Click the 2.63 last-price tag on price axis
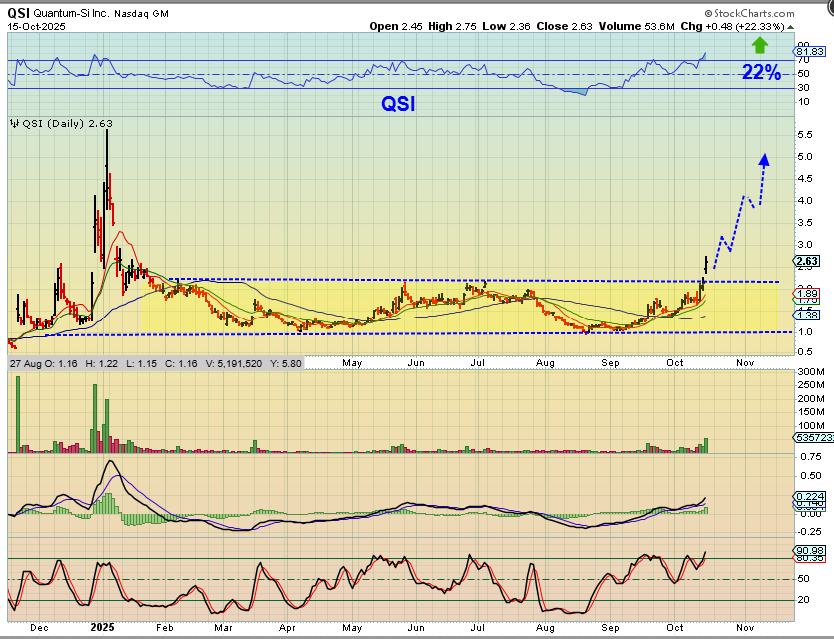 [807, 261]
